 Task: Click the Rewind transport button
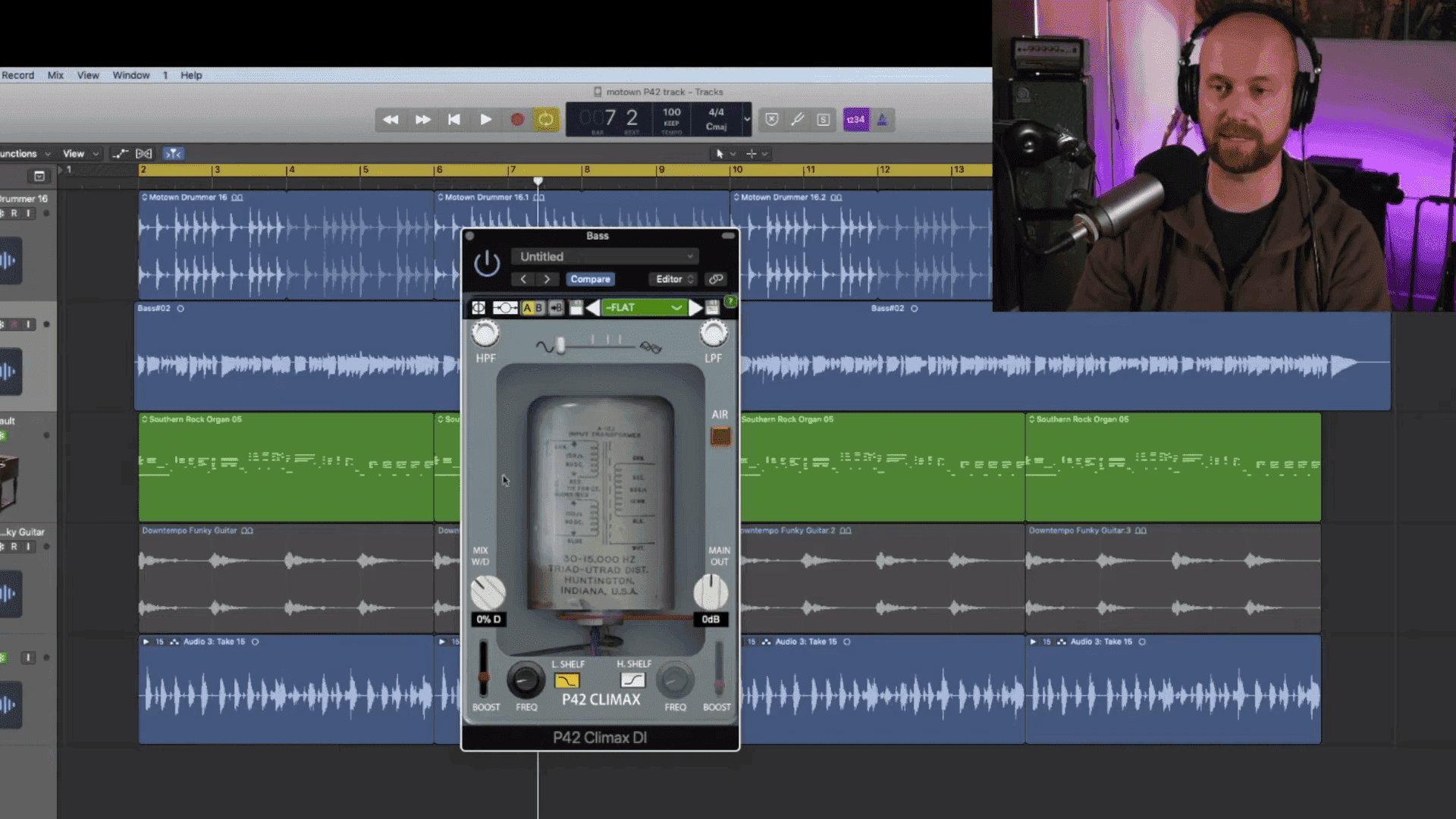click(x=391, y=120)
